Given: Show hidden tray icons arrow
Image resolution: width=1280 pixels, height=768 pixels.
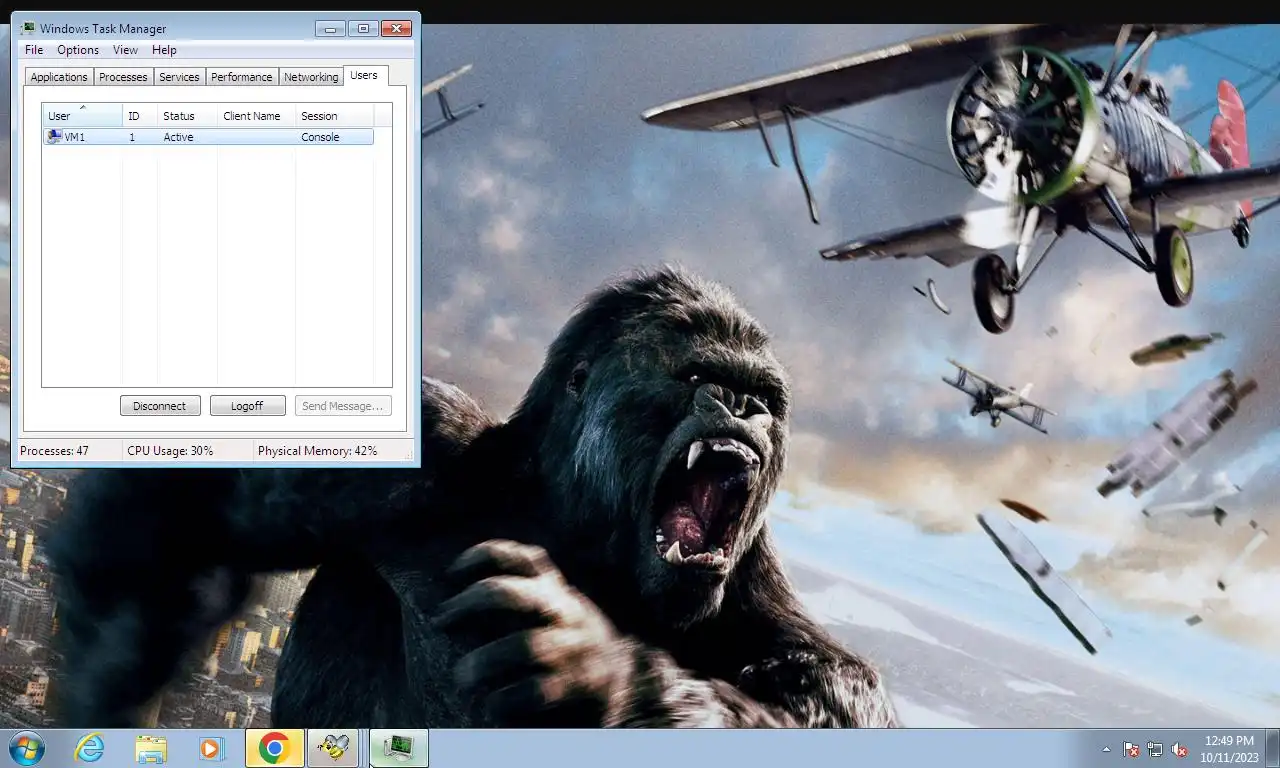Looking at the screenshot, I should (1106, 749).
